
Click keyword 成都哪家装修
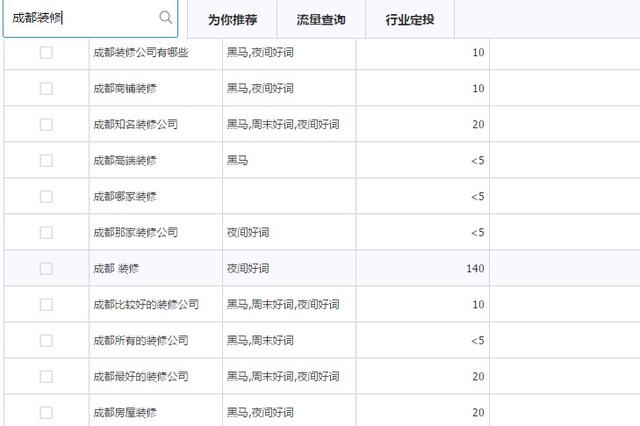pos(125,196)
